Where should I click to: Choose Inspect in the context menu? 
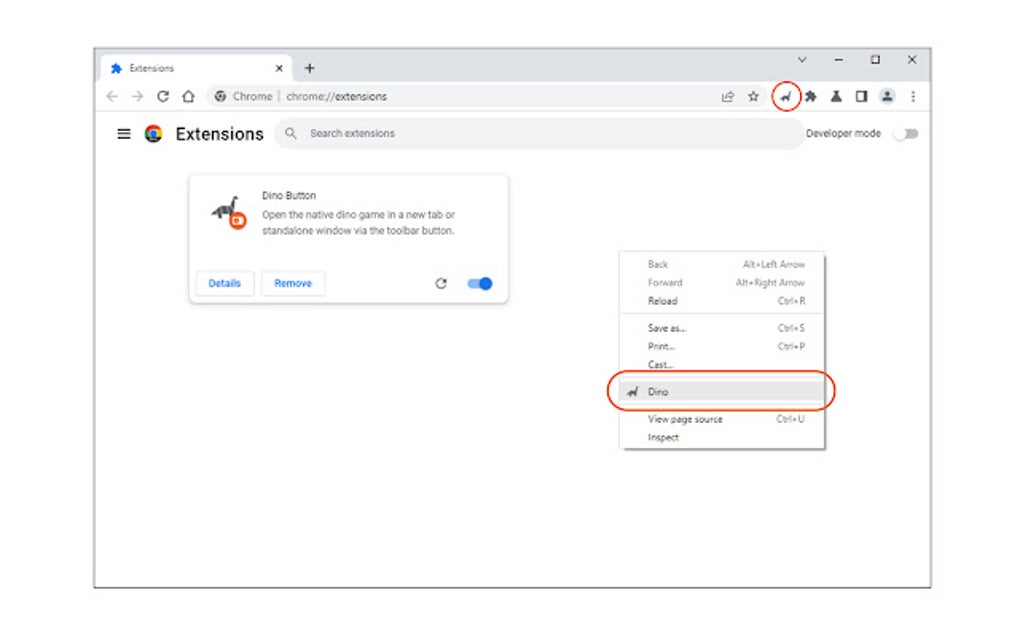pos(663,437)
